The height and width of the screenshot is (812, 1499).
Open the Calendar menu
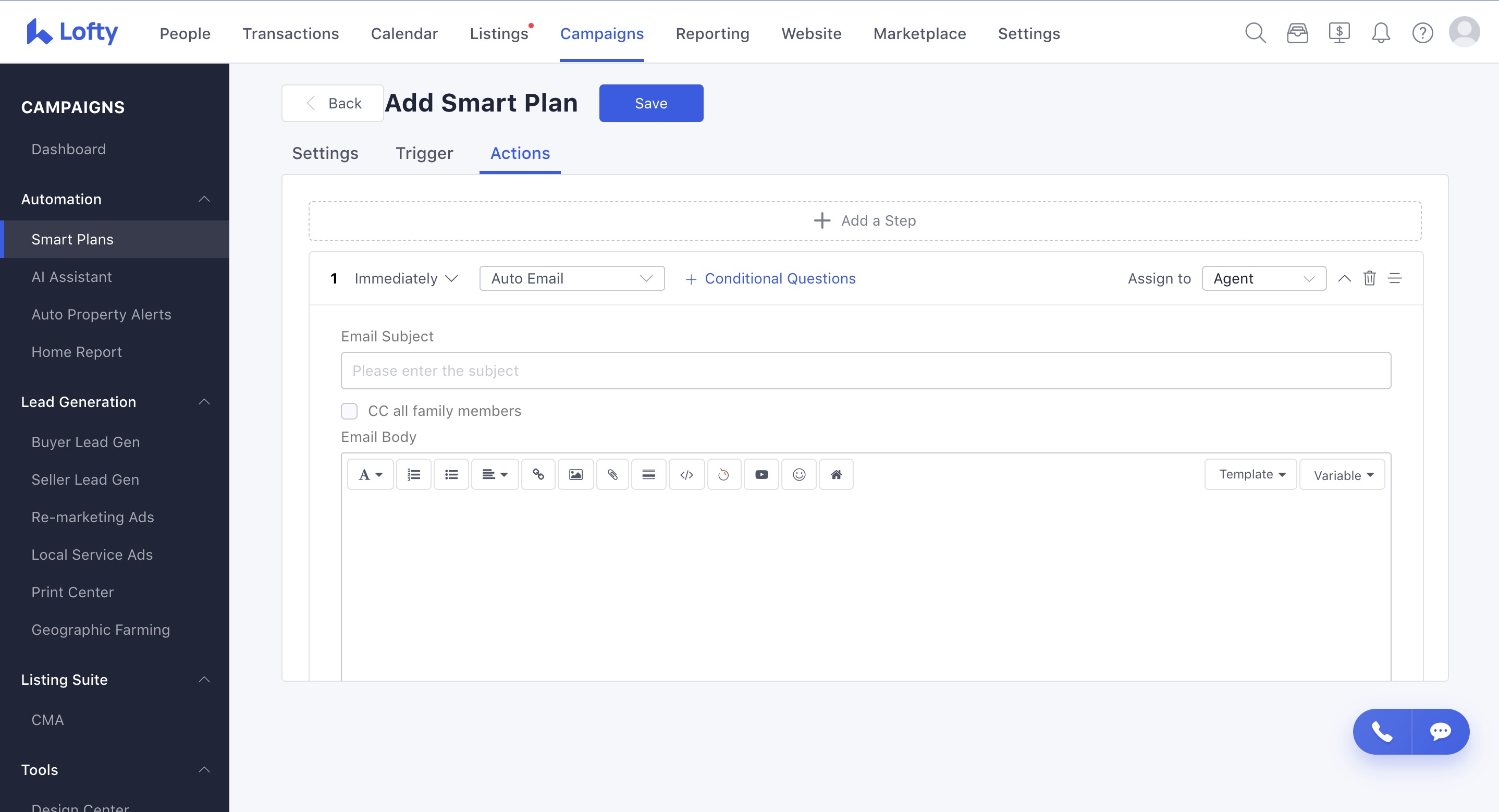point(404,33)
